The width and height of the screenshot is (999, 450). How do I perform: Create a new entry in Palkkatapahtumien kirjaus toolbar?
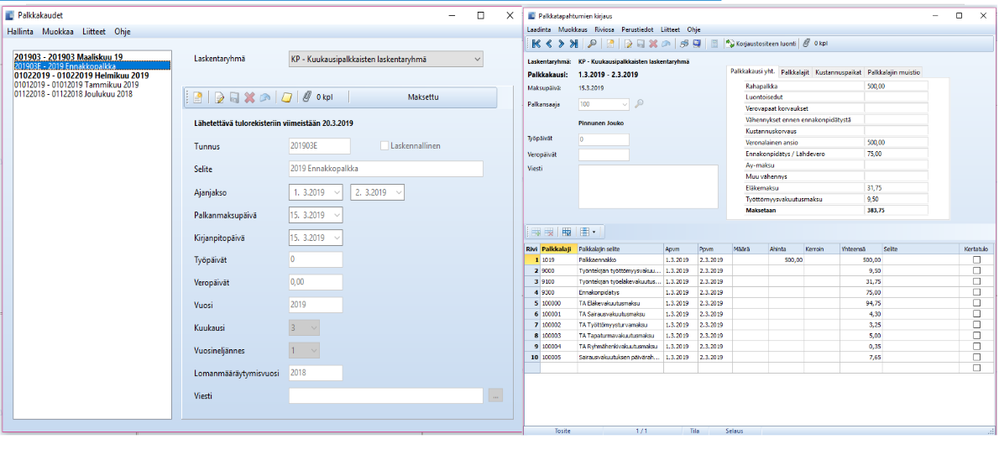point(610,43)
